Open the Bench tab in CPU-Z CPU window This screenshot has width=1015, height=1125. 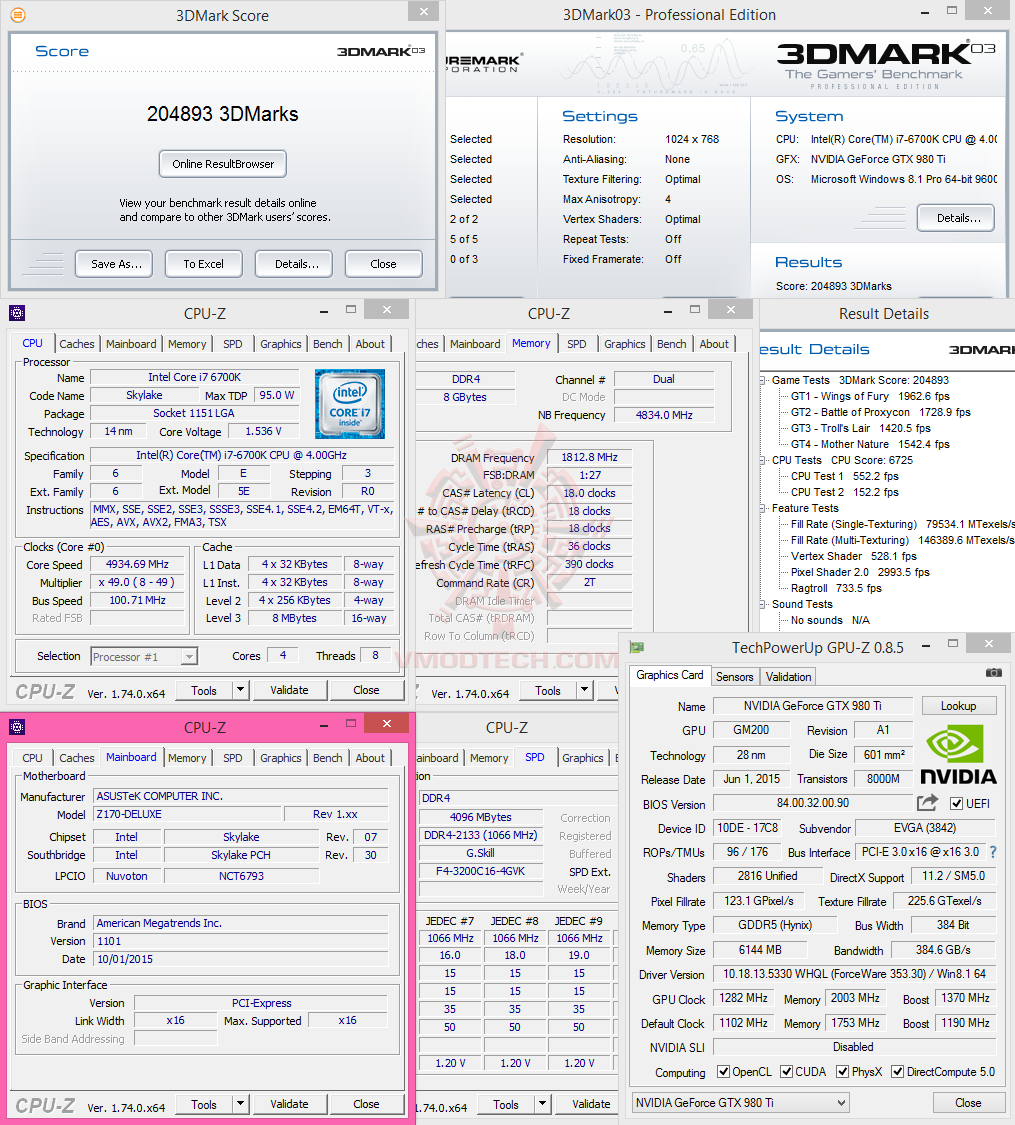coord(328,344)
